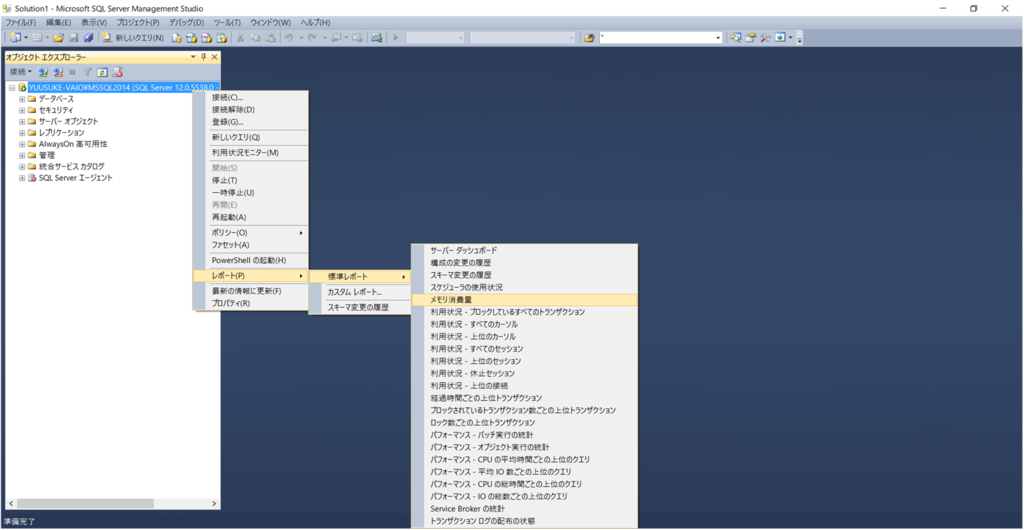Select Service Broker の統計 report
The height and width of the screenshot is (530, 1024).
tap(524, 508)
